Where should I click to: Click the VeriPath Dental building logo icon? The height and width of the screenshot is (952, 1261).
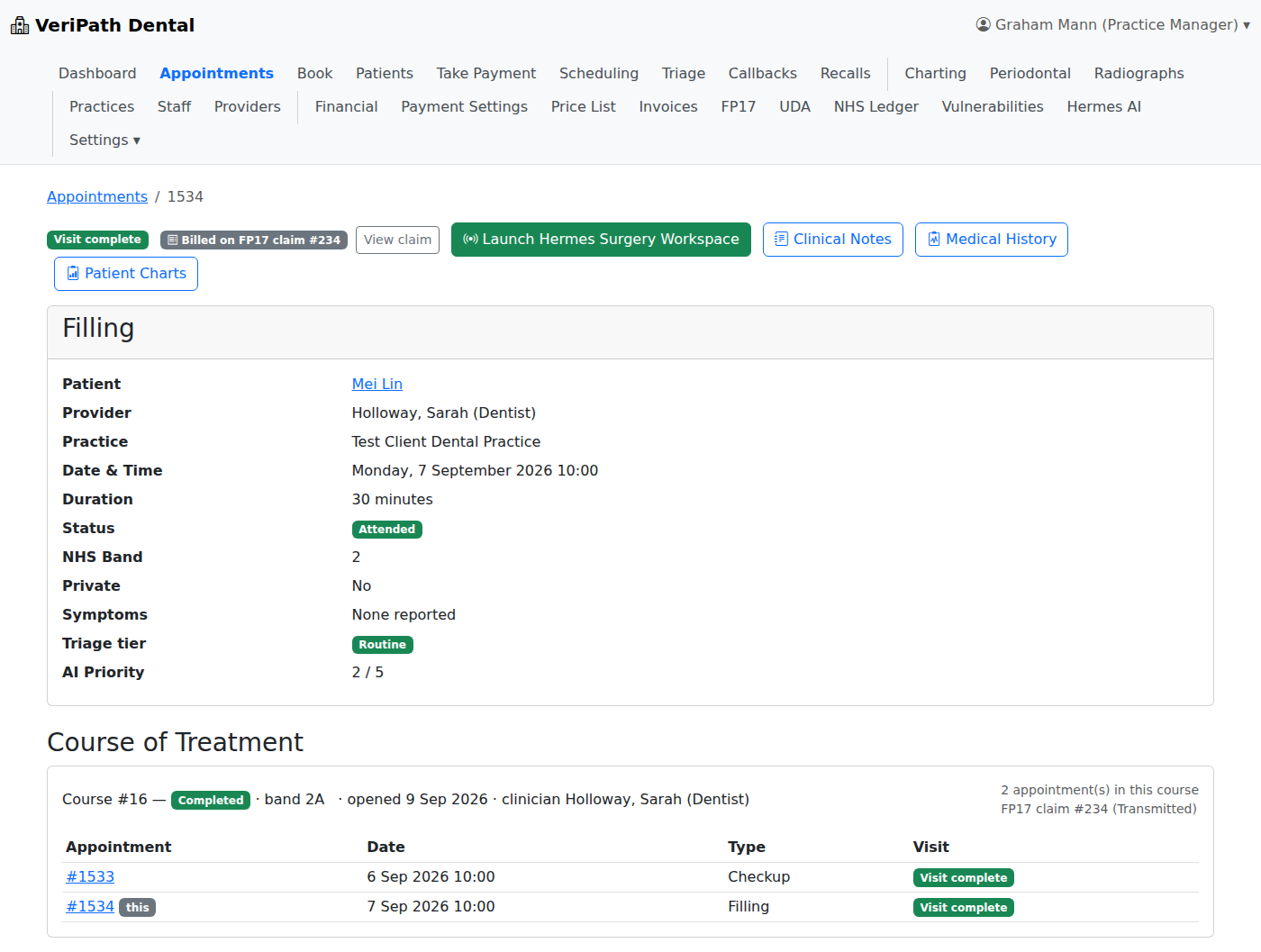point(20,25)
